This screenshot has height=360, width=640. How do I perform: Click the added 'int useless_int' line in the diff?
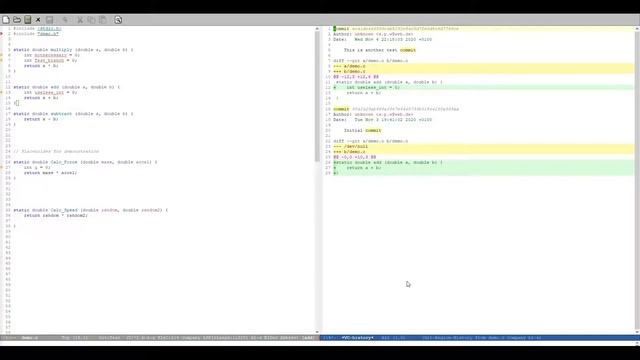367,87
